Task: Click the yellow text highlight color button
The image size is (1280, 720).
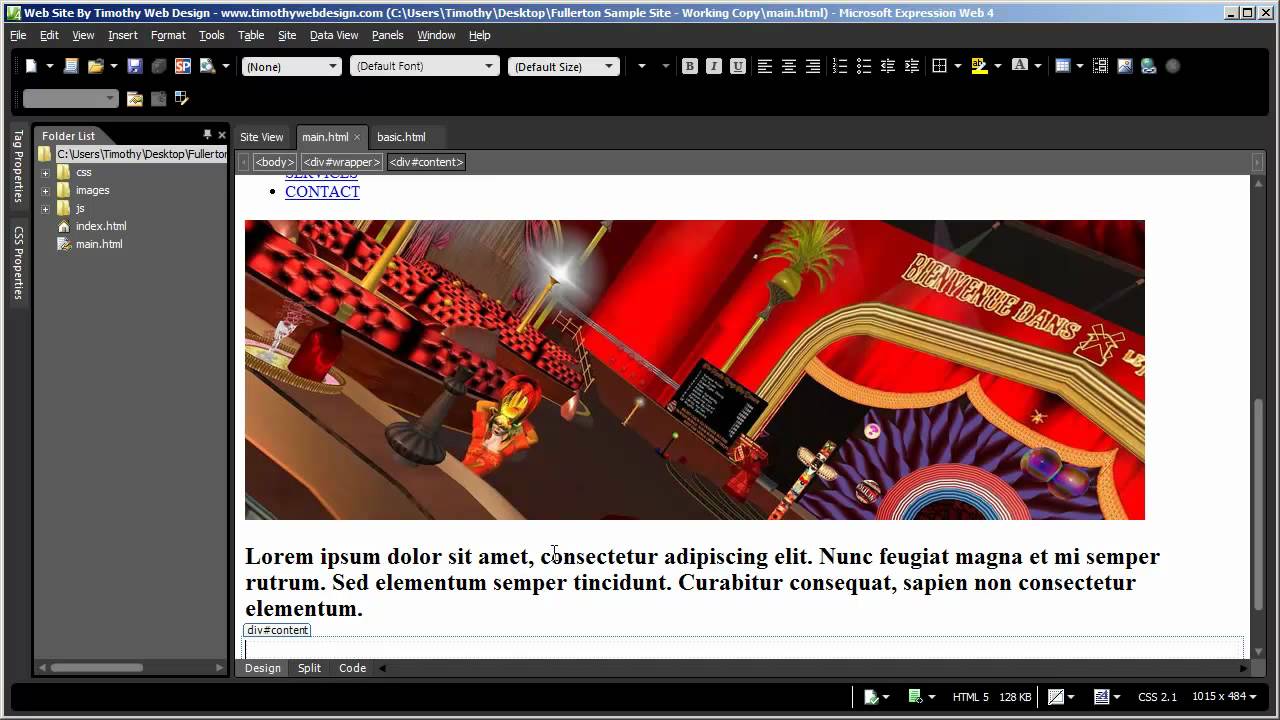Action: [x=979, y=66]
